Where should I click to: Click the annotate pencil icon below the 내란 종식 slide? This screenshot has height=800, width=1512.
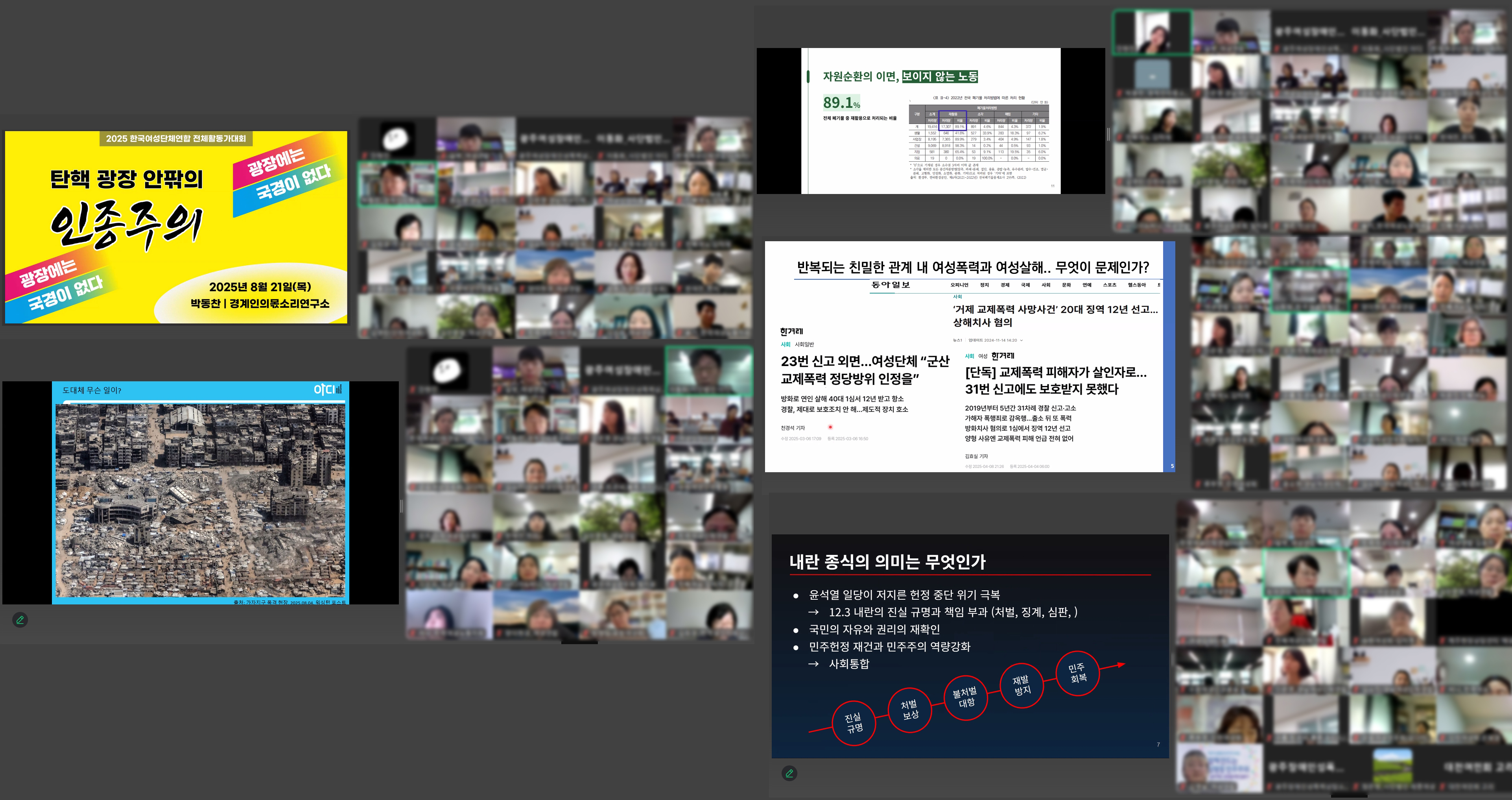click(789, 773)
